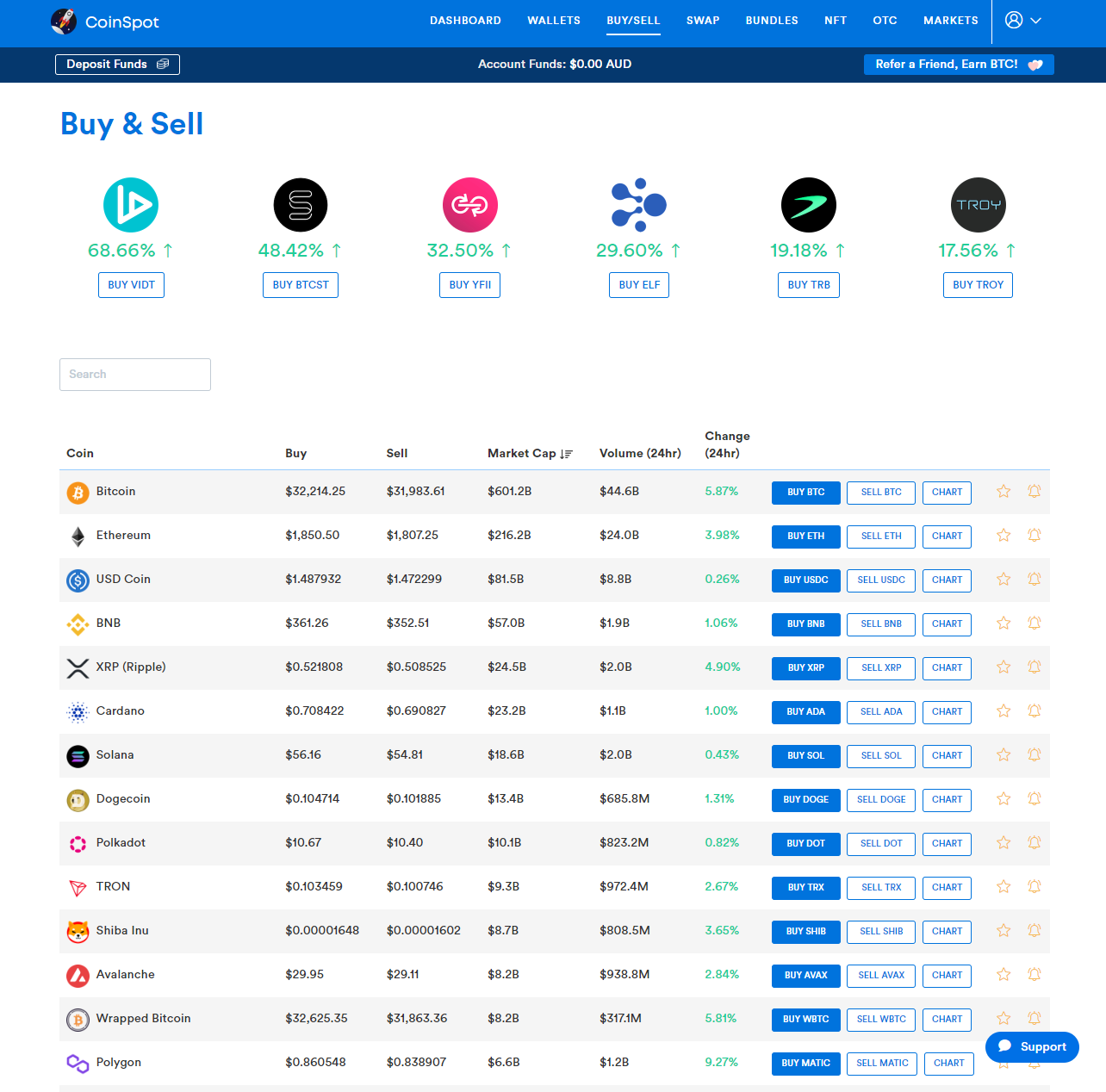
Task: Click the XRP coin icon
Action: (78, 668)
